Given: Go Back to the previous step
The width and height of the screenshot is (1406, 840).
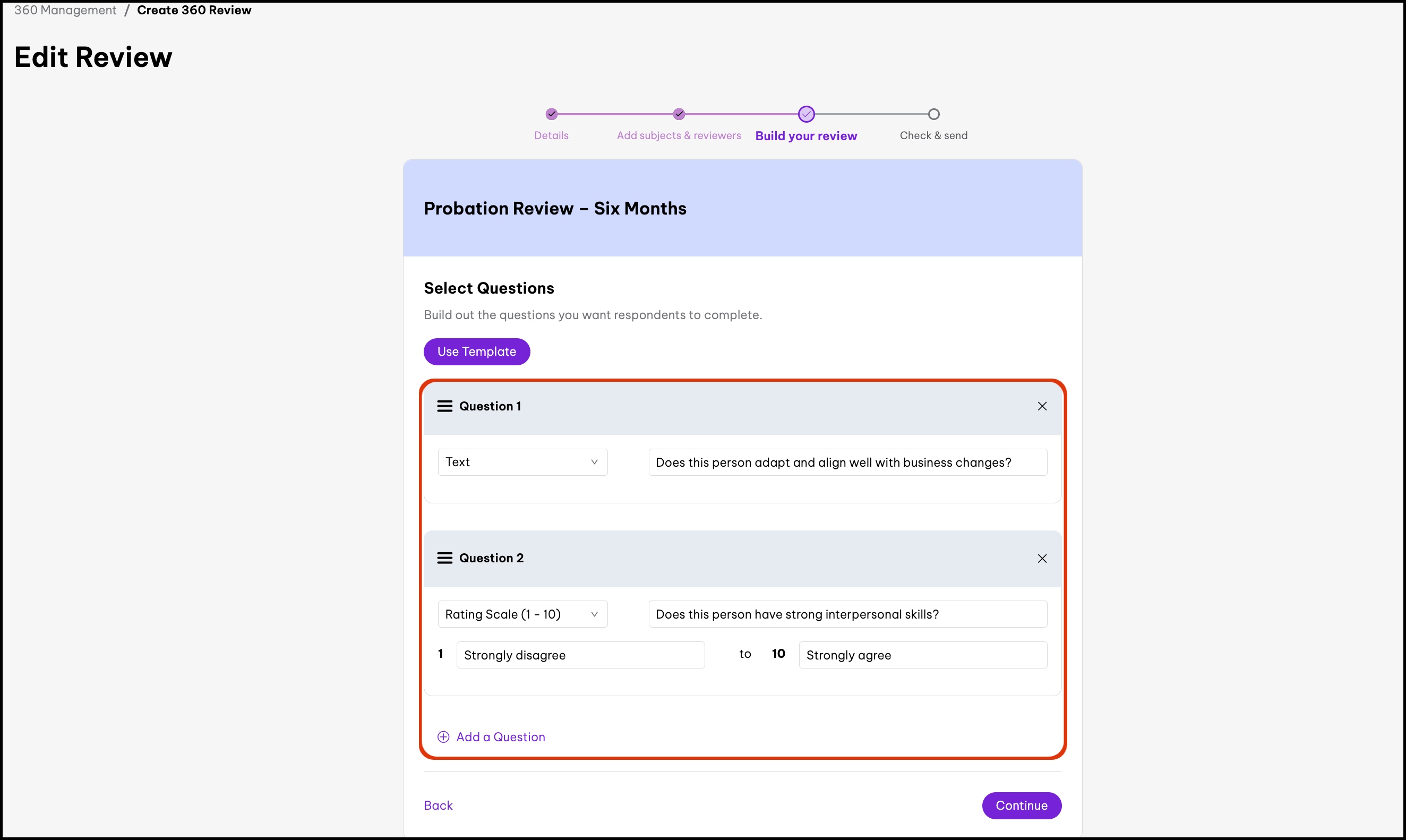Looking at the screenshot, I should coord(438,805).
